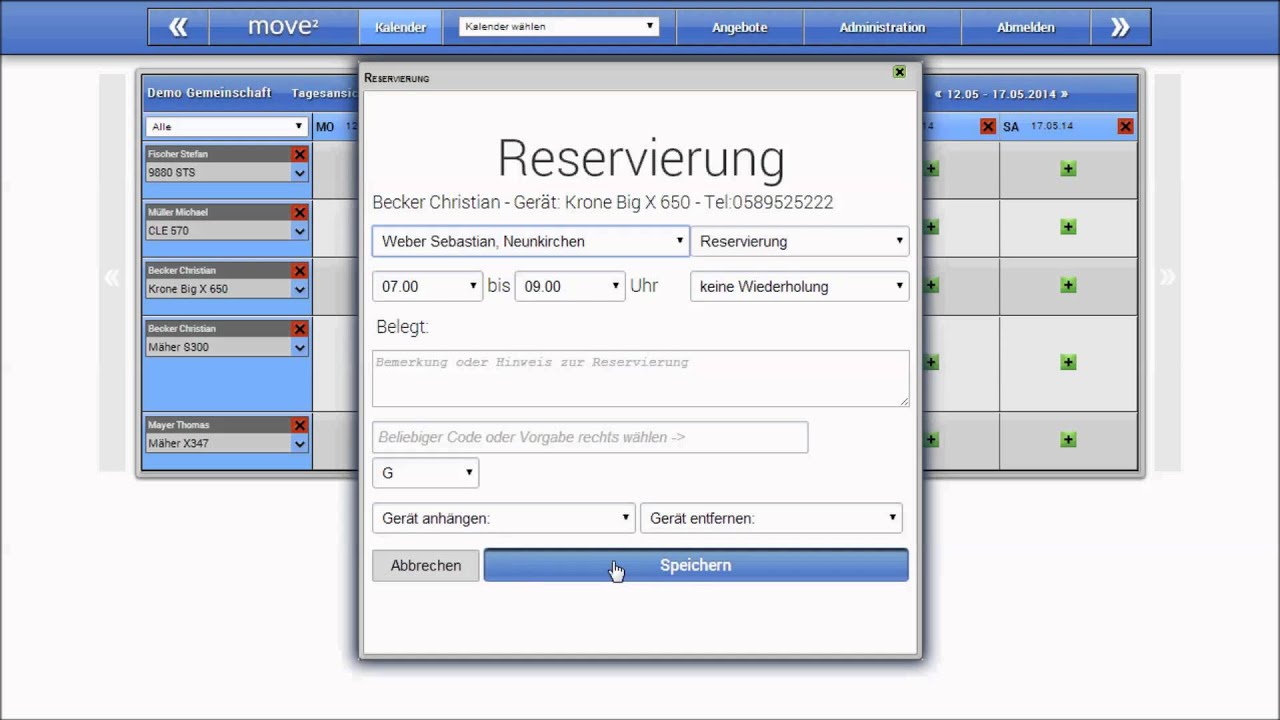Viewport: 1280px width, 720px height.
Task: Change the end time 09.00 dropdown
Action: pos(570,286)
